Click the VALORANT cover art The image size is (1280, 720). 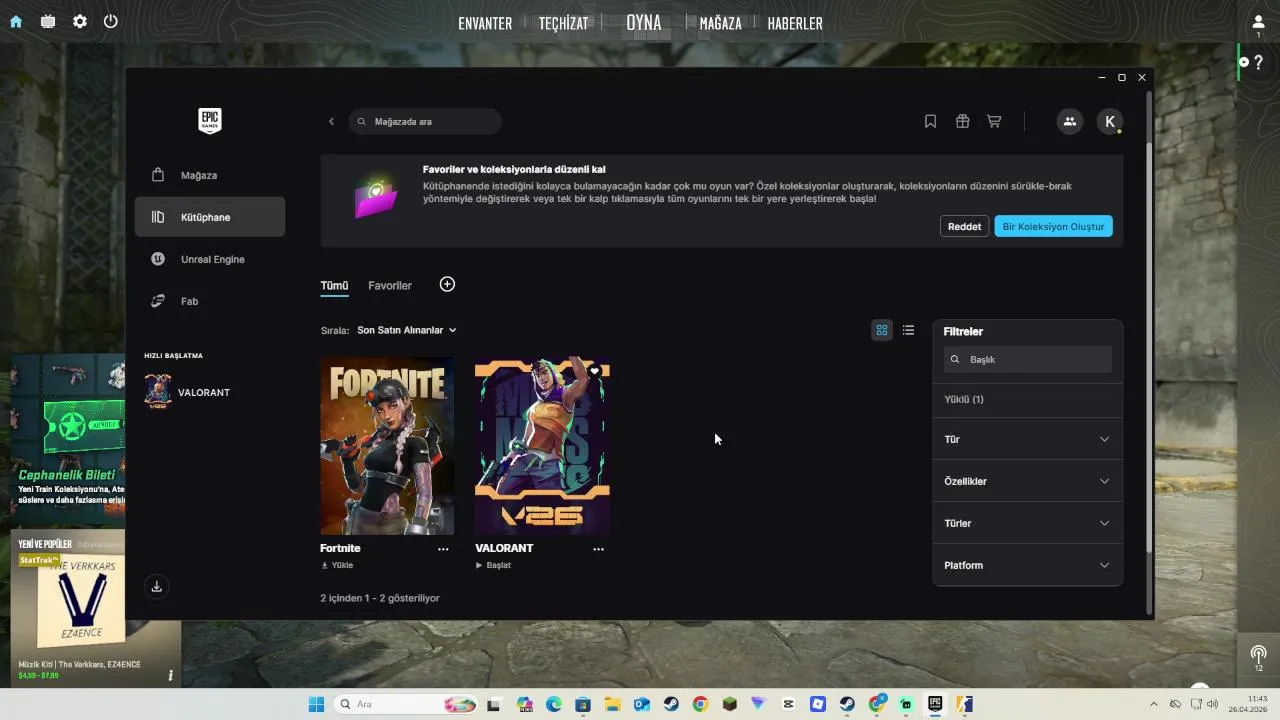[x=542, y=446]
